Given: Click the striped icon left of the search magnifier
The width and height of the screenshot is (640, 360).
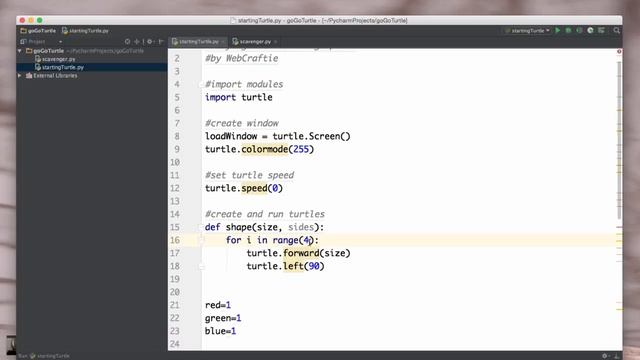Looking at the screenshot, I should [601, 31].
